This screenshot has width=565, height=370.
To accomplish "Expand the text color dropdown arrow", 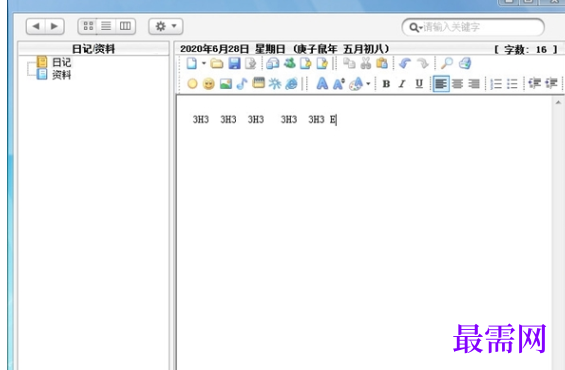I will point(368,84).
